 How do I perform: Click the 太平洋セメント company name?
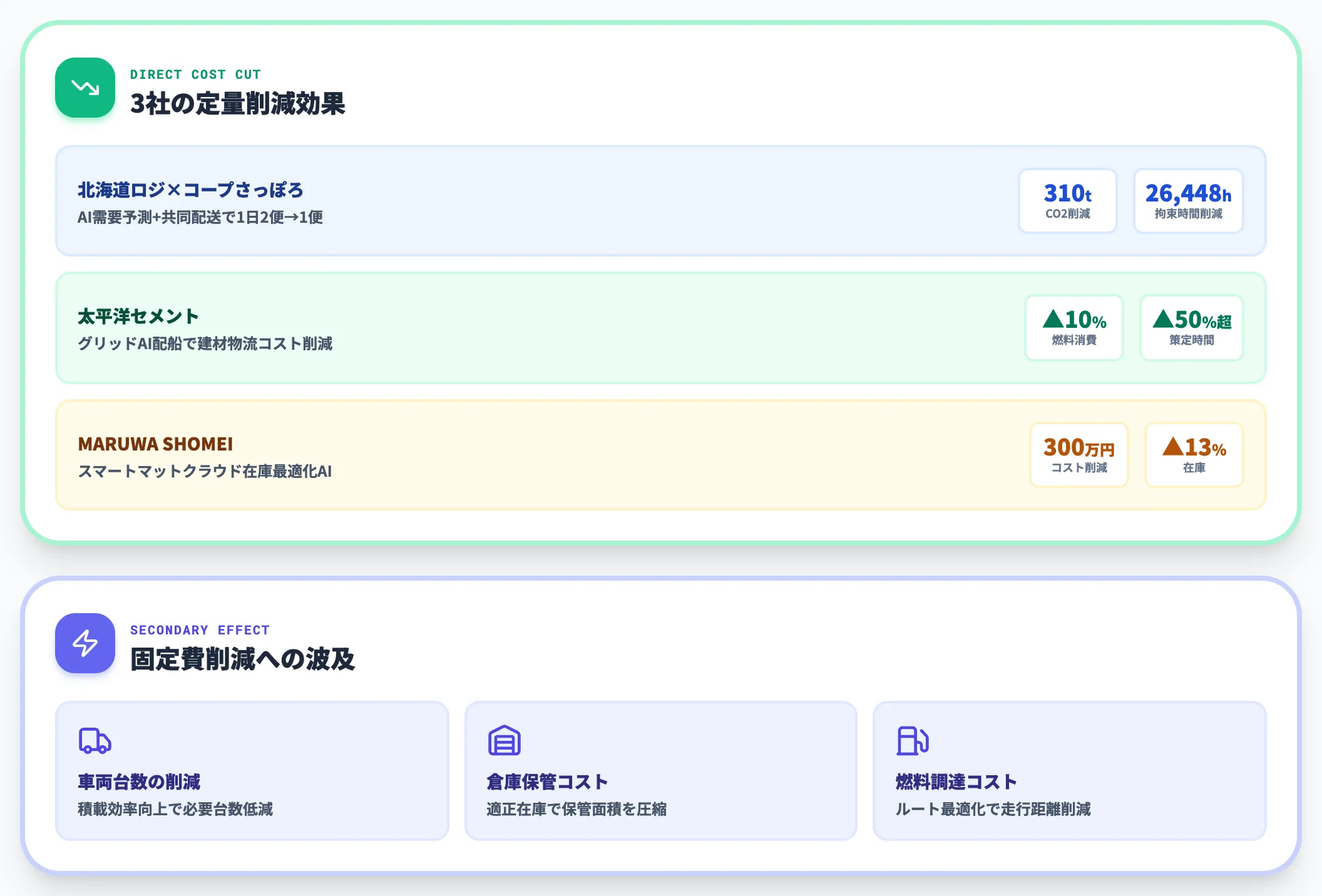click(x=138, y=317)
